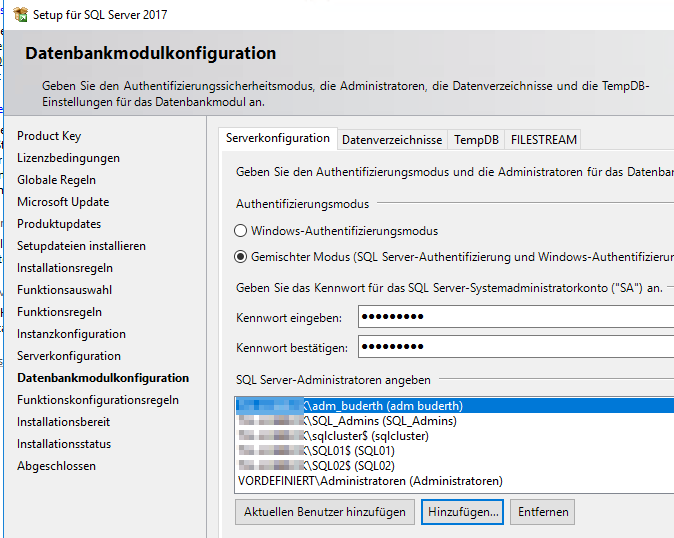The width and height of the screenshot is (674, 538).
Task: Select the SQL_Admins list entry
Action: [455, 421]
